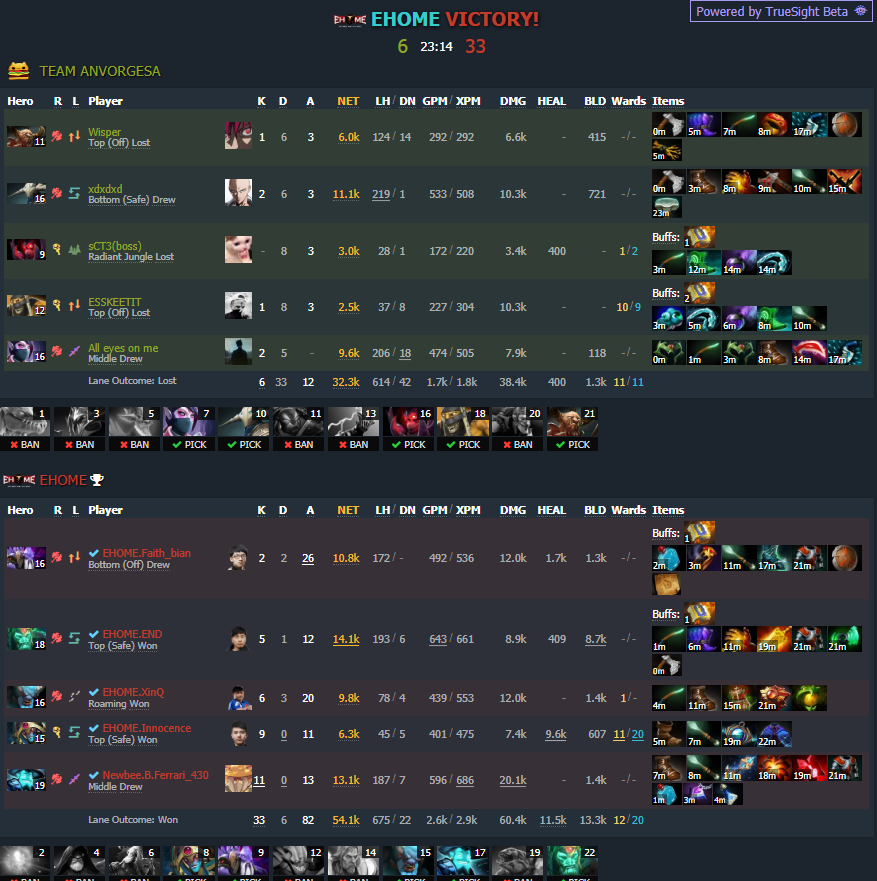Screen dimensions: 877x881
Task: Open Wisper's player avatar
Action: [x=238, y=135]
